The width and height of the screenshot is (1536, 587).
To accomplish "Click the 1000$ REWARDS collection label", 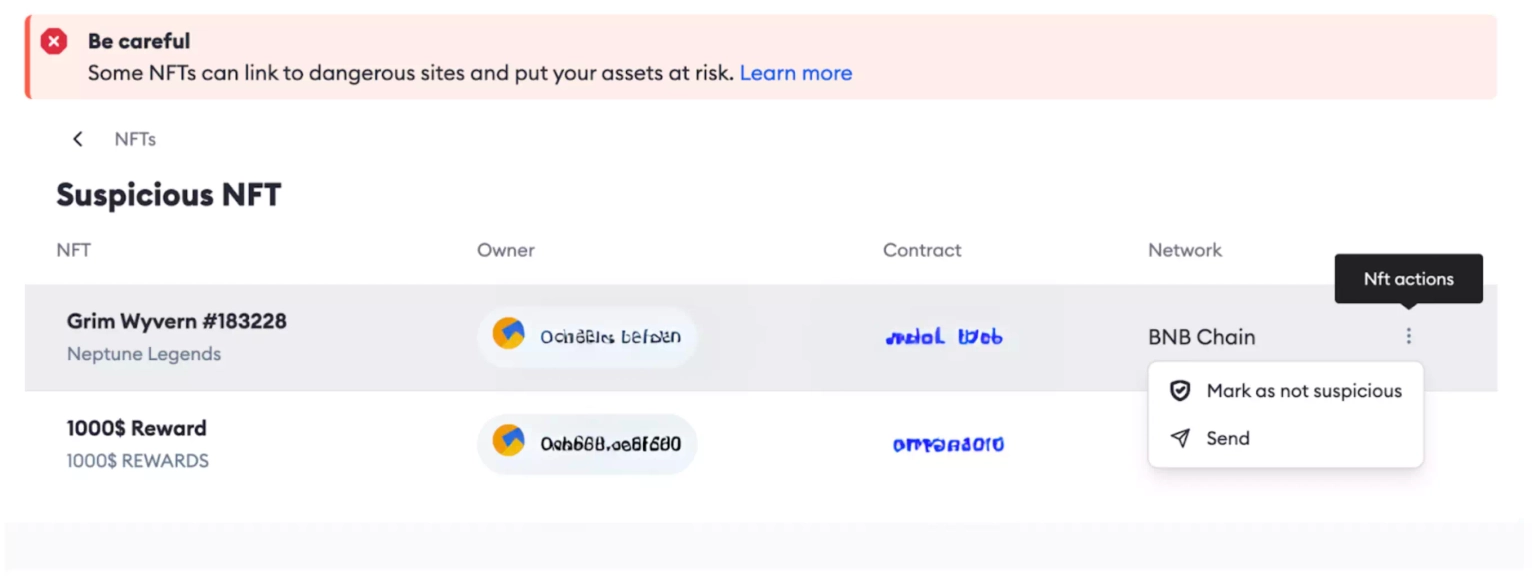I will 138,461.
